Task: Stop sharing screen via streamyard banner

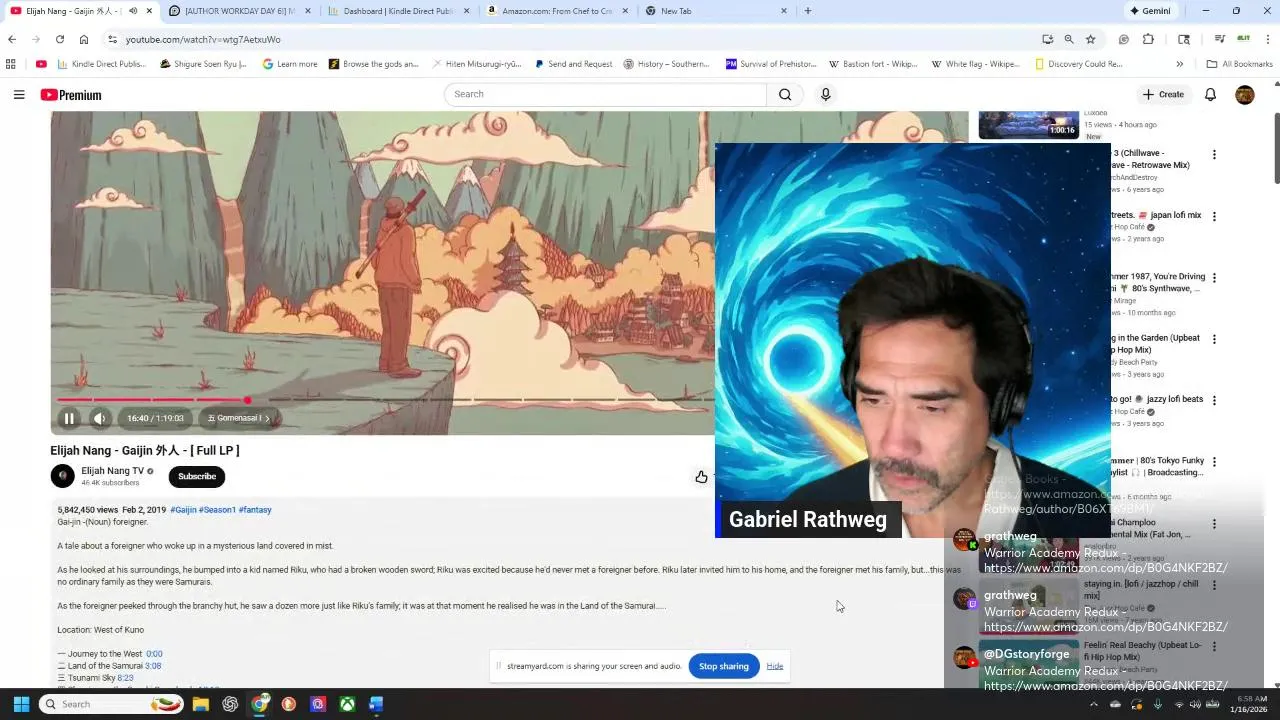Action: coord(724,666)
